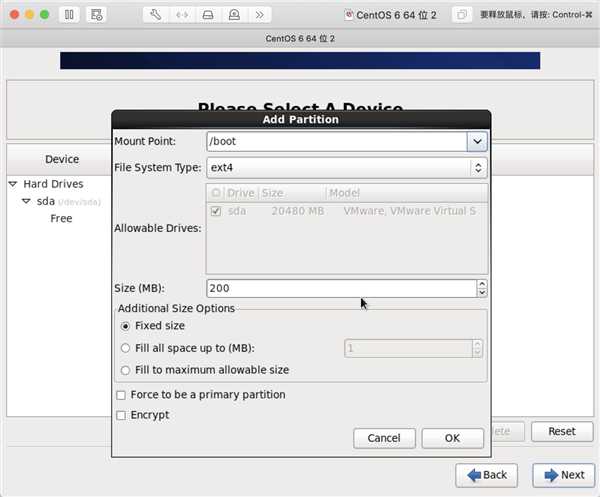
Task: Click the pause virtual machine icon
Action: click(x=69, y=15)
